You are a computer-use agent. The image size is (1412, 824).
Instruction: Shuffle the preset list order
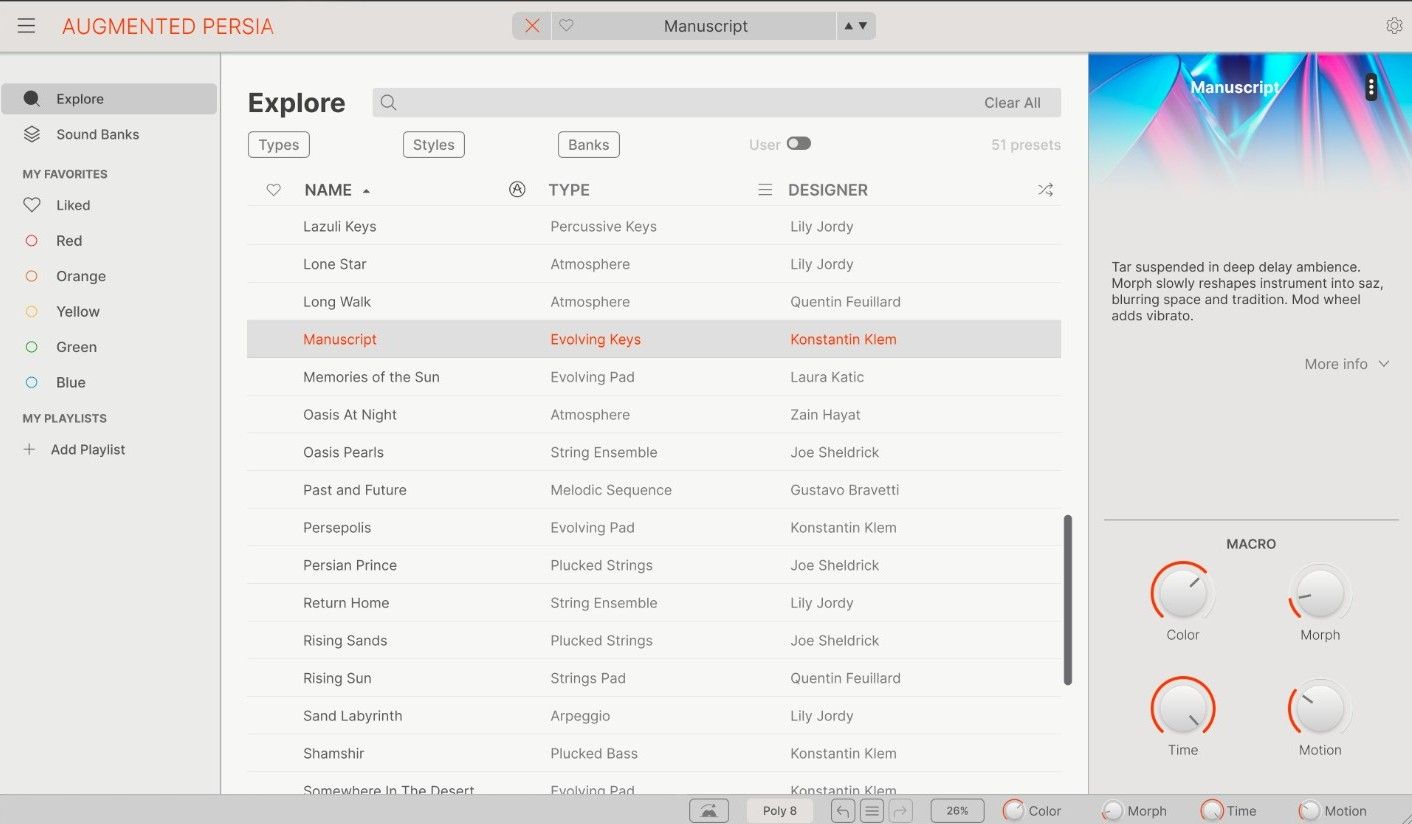click(x=1045, y=190)
